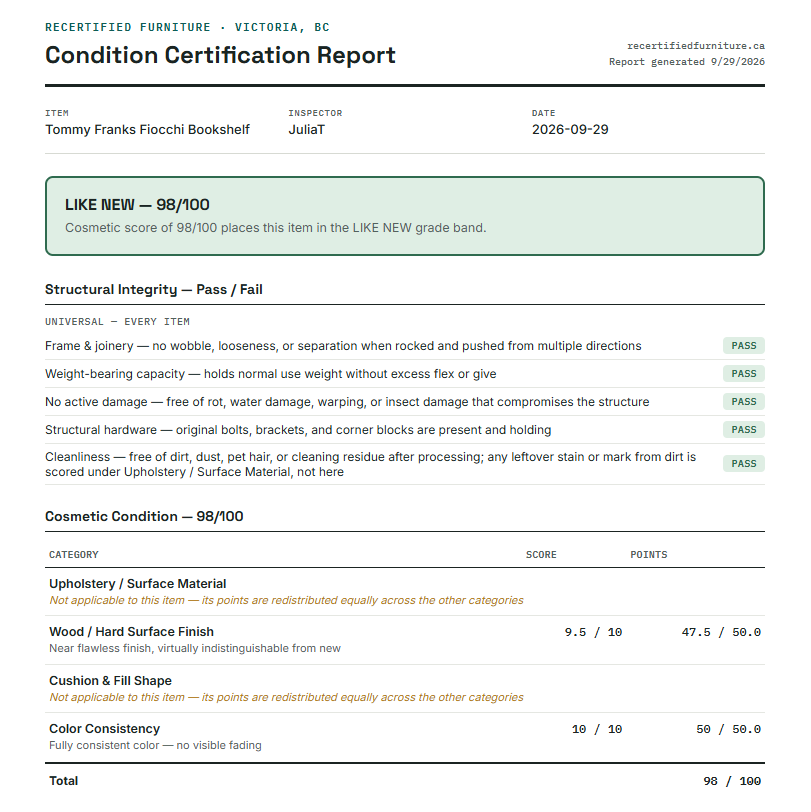Click the CATEGORY column header

click(x=74, y=555)
